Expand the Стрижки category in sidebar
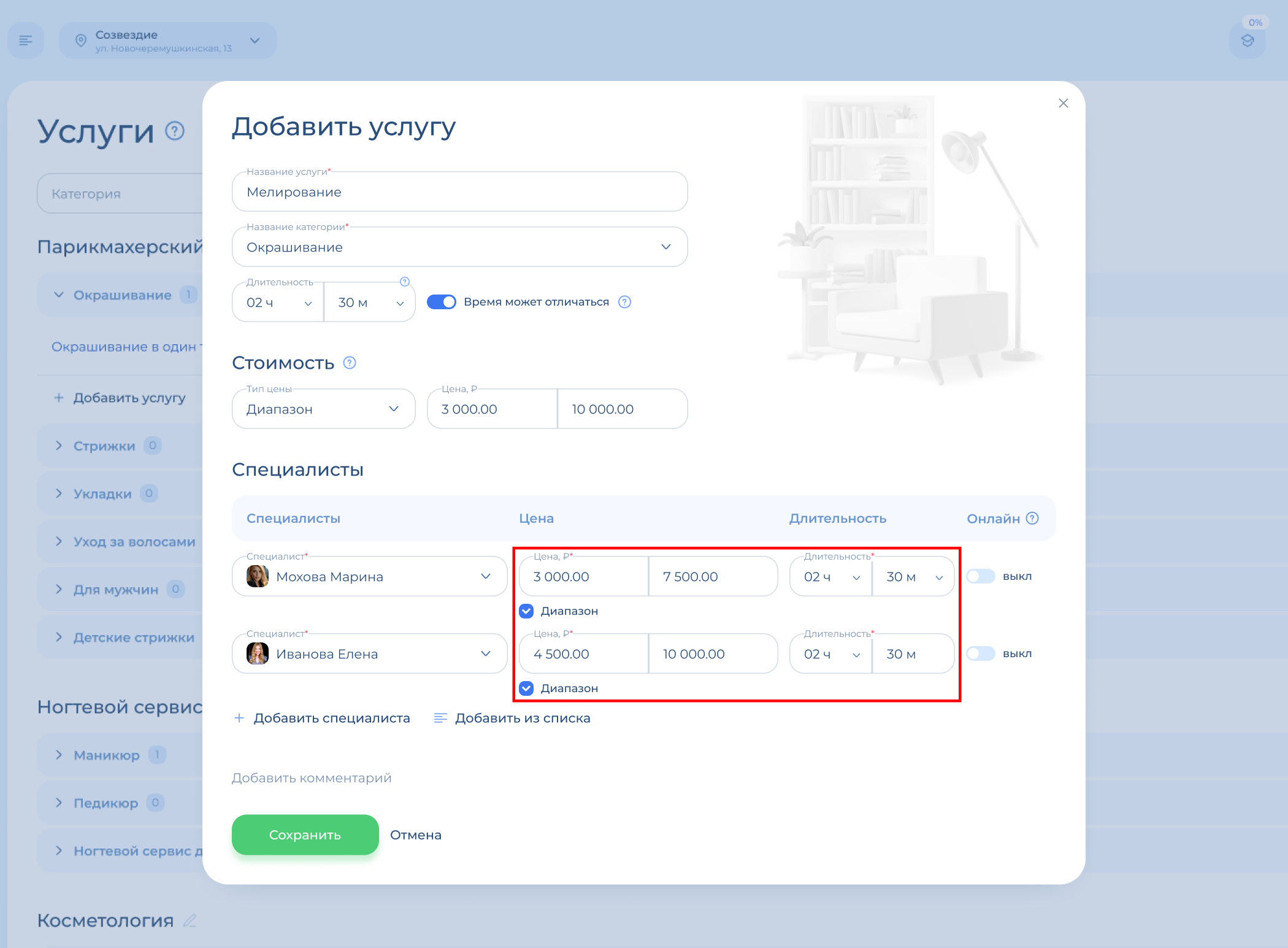Screen dimensions: 1288x948 pos(59,446)
